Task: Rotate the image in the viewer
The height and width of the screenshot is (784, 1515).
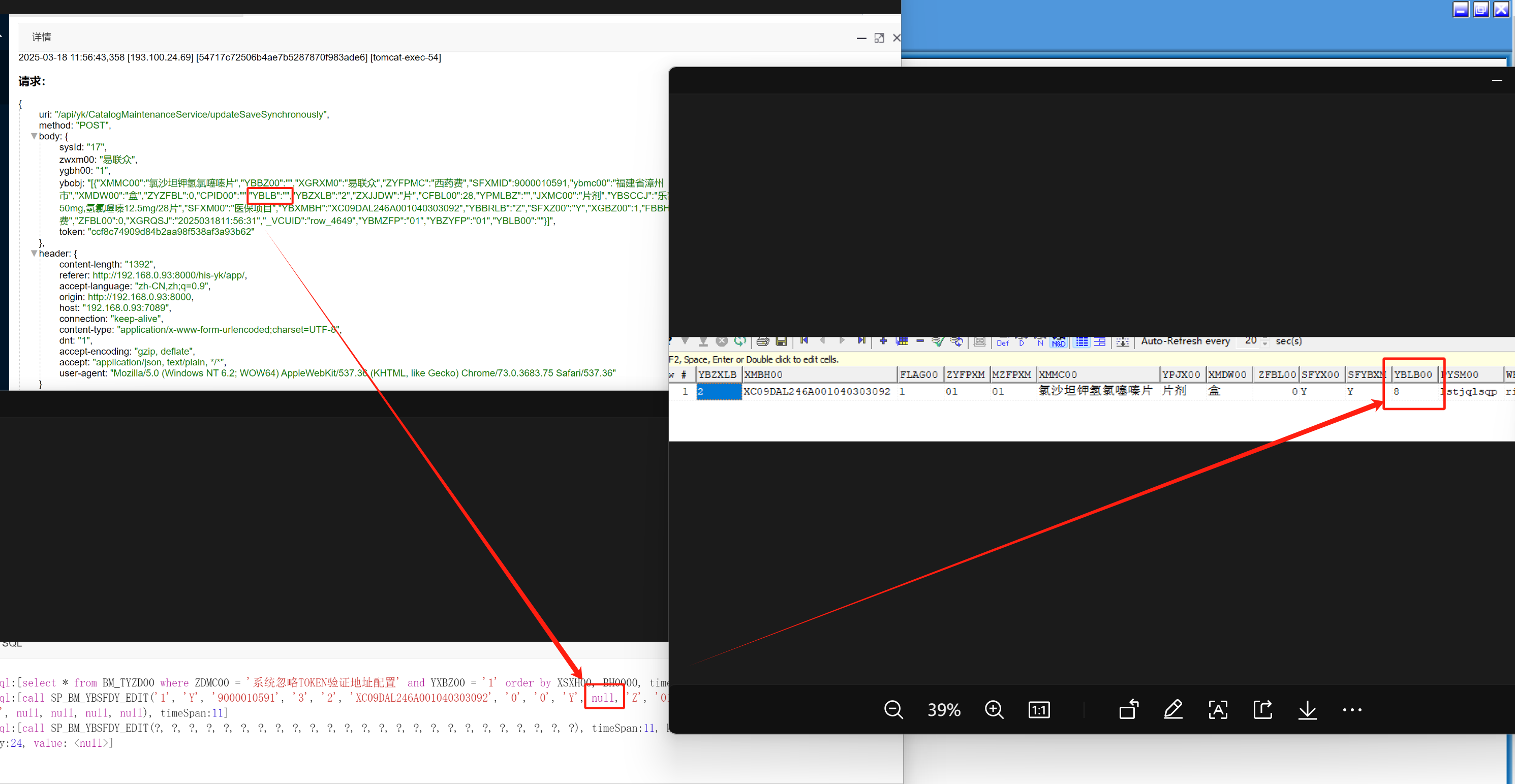Action: pos(1129,710)
